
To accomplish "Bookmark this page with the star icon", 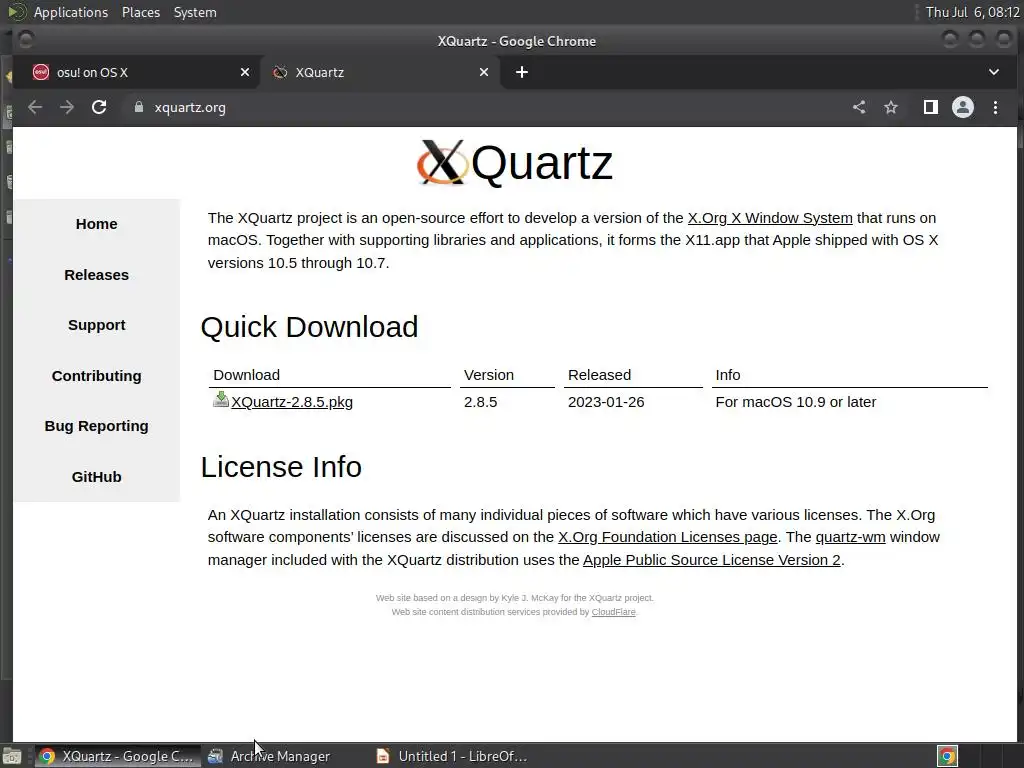I will 891,107.
